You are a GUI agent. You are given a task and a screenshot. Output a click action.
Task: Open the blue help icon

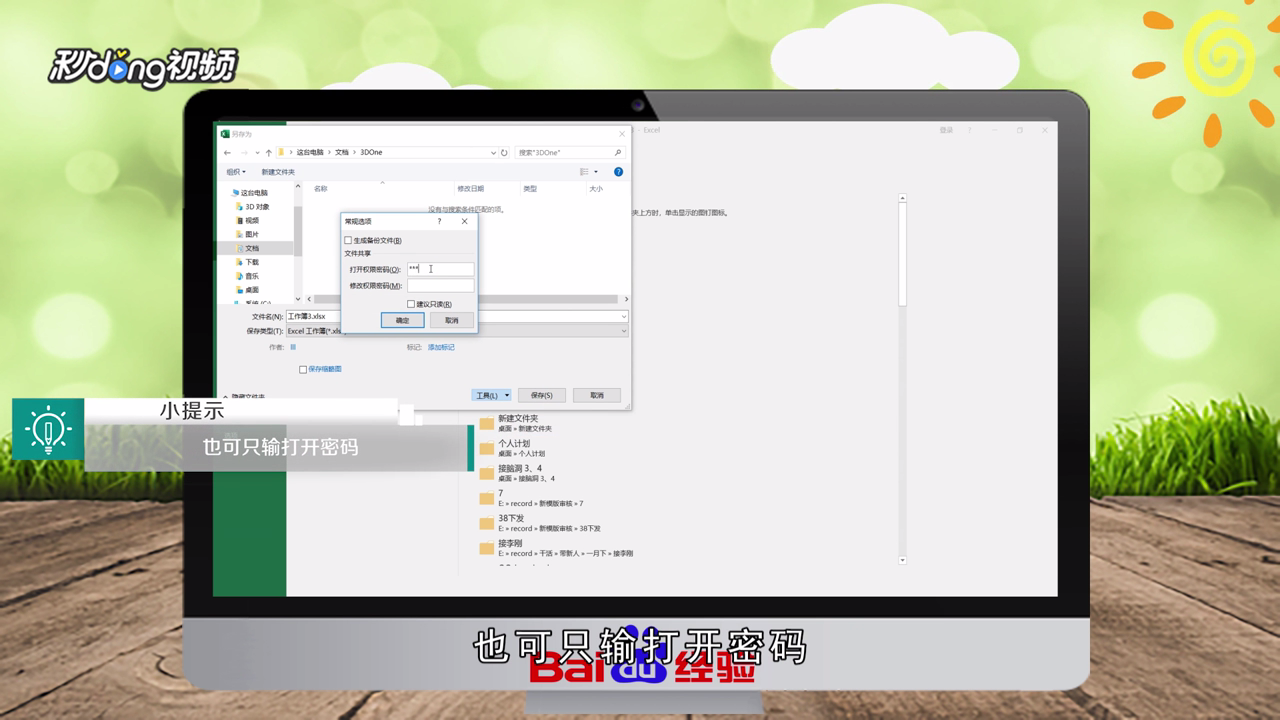618,172
